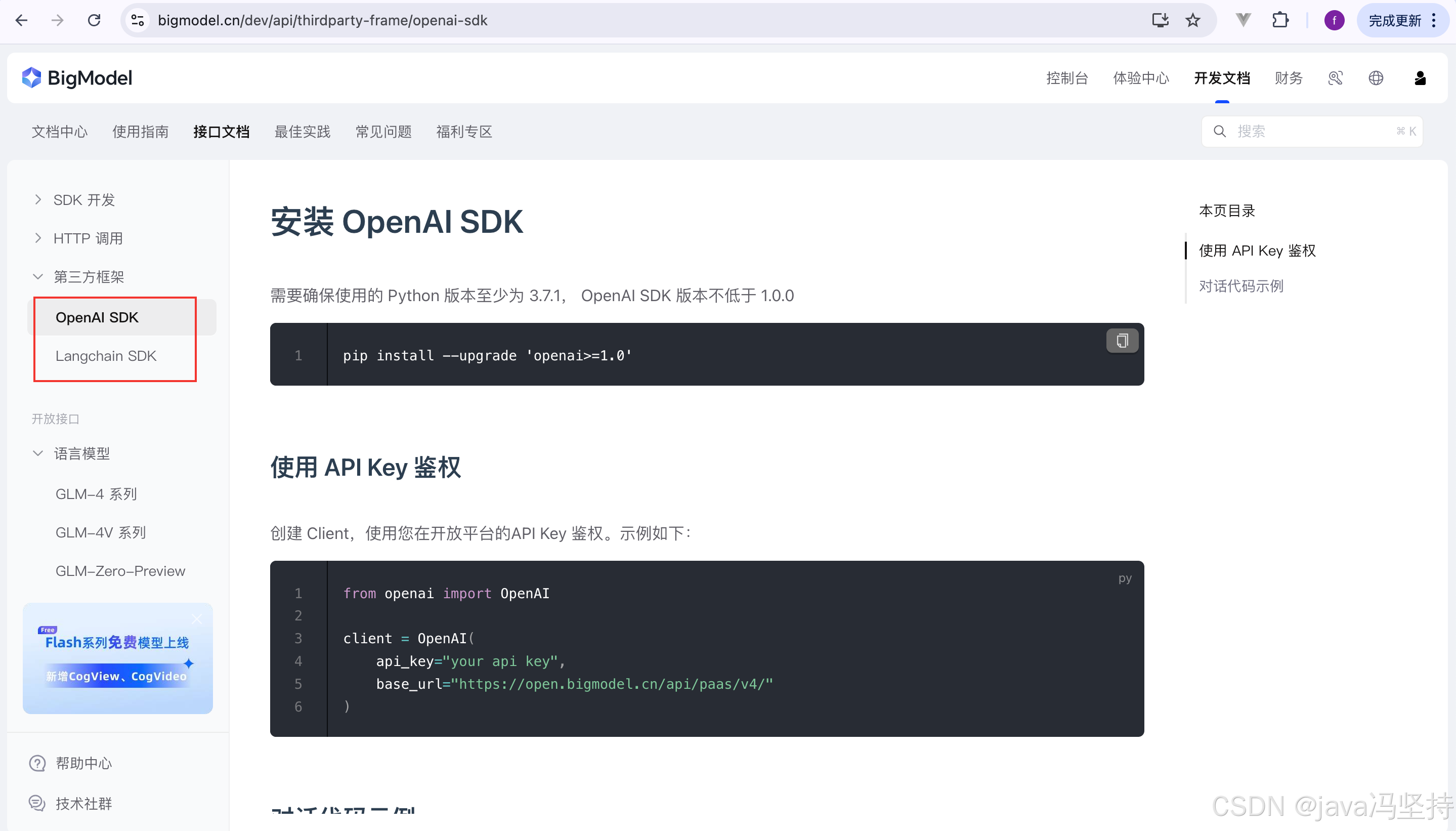Click the pip install command text
This screenshot has width=1456, height=831.
(487, 356)
